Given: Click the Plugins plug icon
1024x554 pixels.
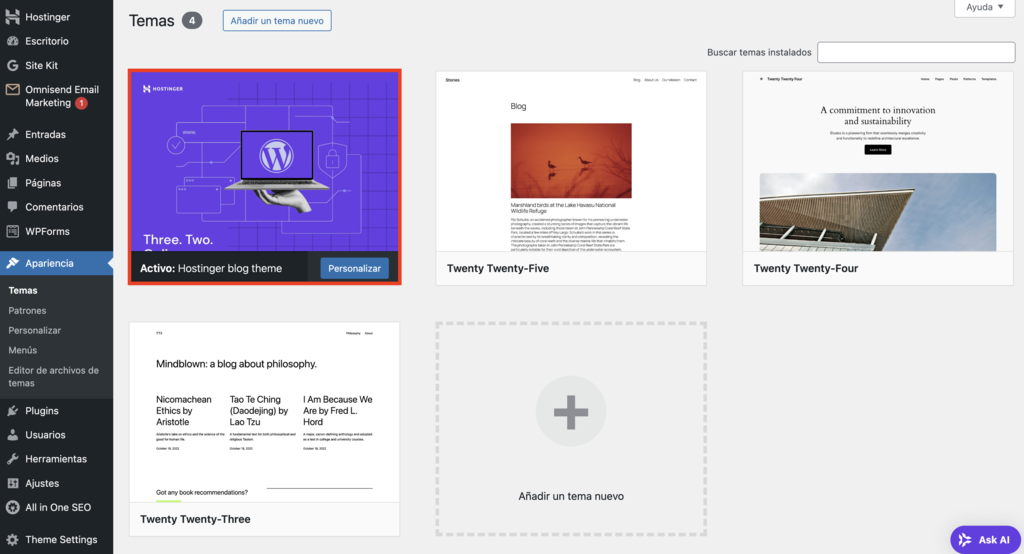Looking at the screenshot, I should click(13, 410).
